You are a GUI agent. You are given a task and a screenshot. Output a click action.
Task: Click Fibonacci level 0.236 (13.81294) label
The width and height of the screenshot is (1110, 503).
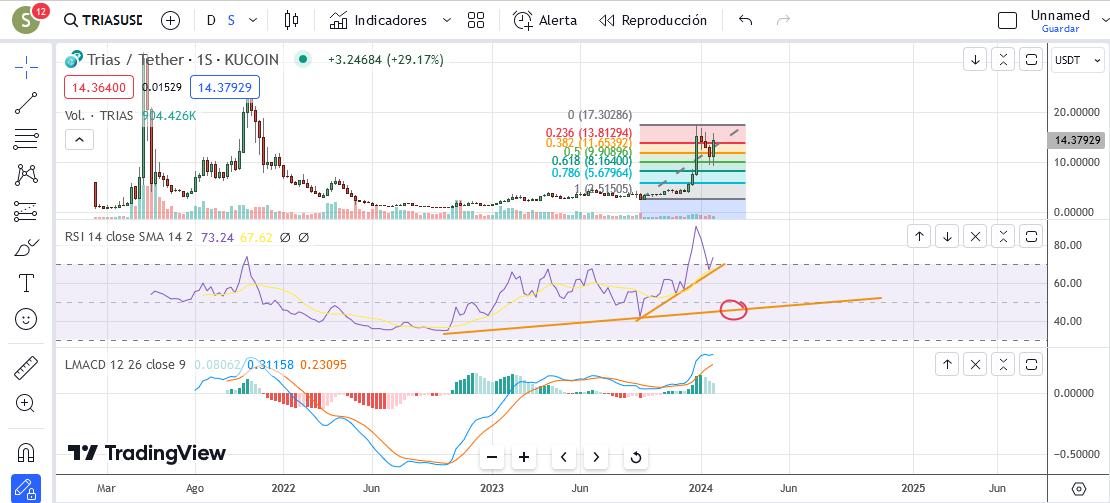coord(588,132)
